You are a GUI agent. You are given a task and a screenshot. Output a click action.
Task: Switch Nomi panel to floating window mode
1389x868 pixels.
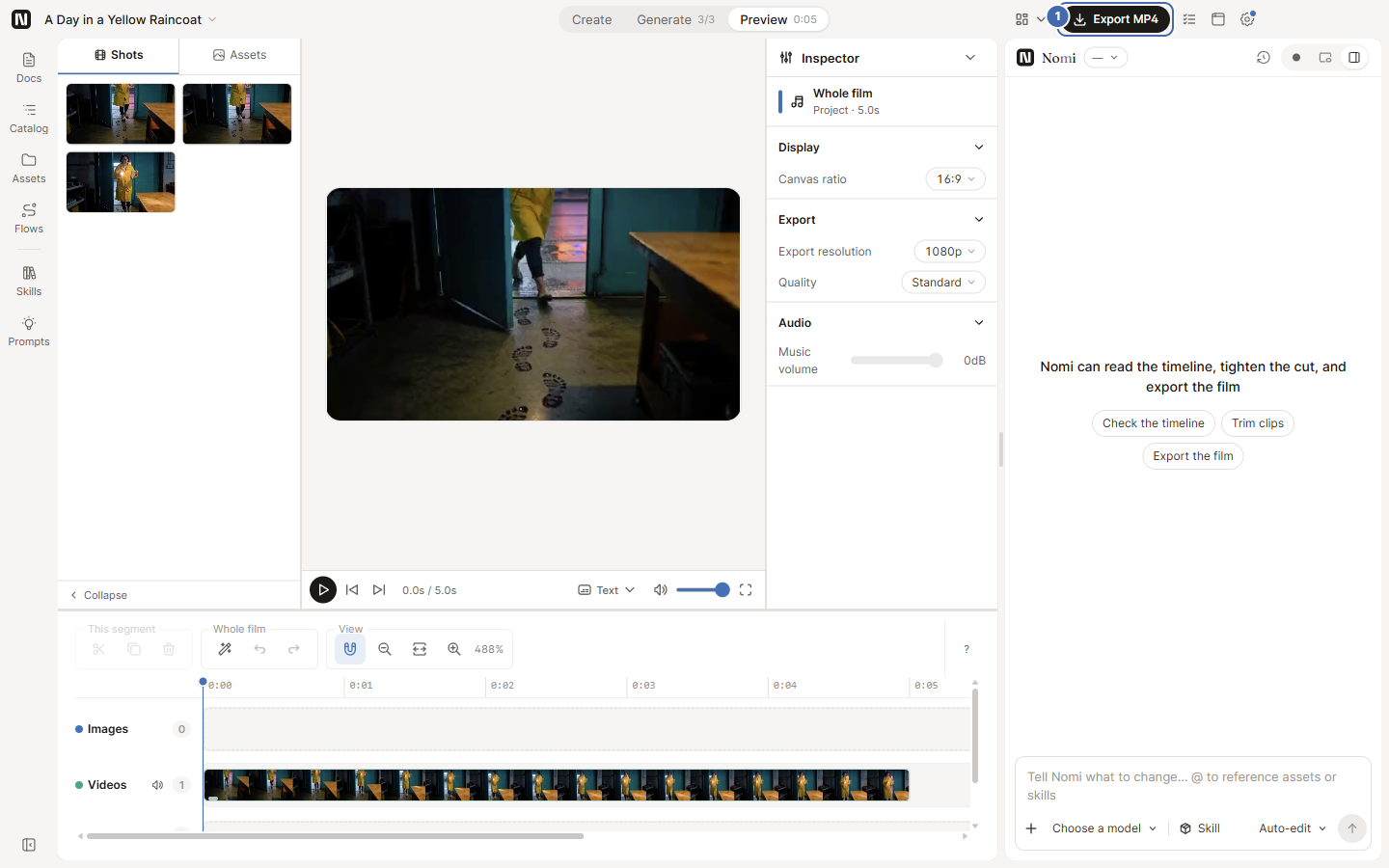[x=1325, y=58]
